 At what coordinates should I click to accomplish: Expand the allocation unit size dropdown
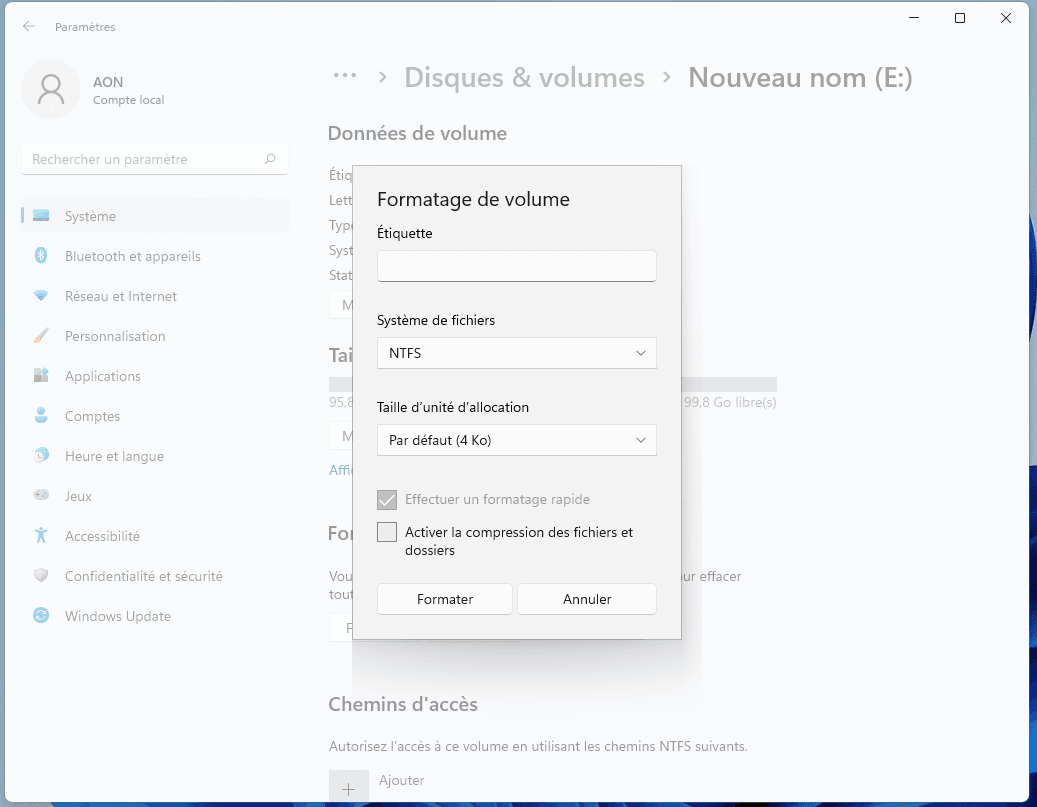tap(516, 440)
